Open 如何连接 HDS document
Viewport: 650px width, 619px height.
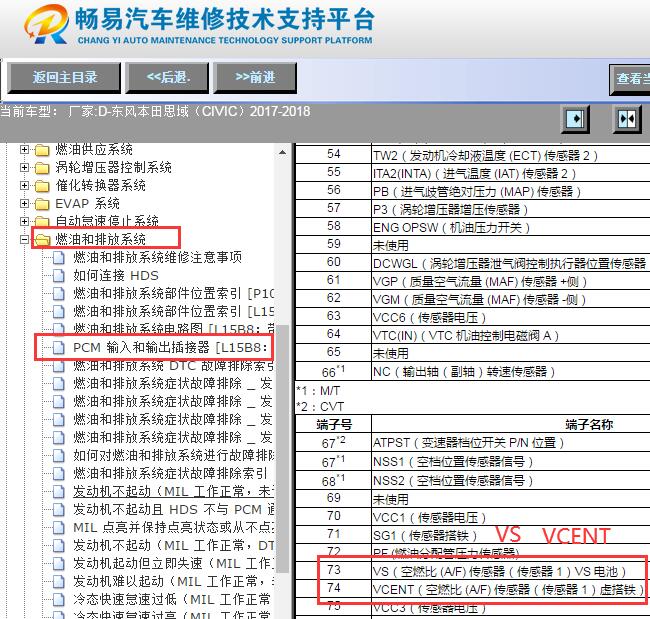tap(116, 276)
